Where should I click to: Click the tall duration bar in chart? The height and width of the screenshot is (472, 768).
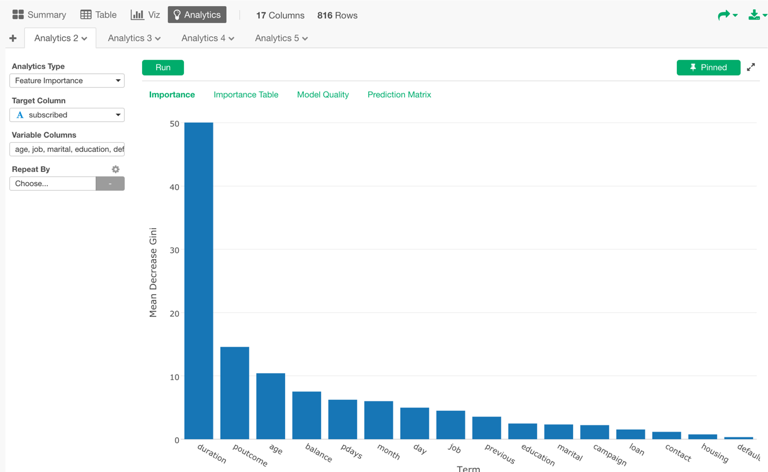(x=198, y=280)
